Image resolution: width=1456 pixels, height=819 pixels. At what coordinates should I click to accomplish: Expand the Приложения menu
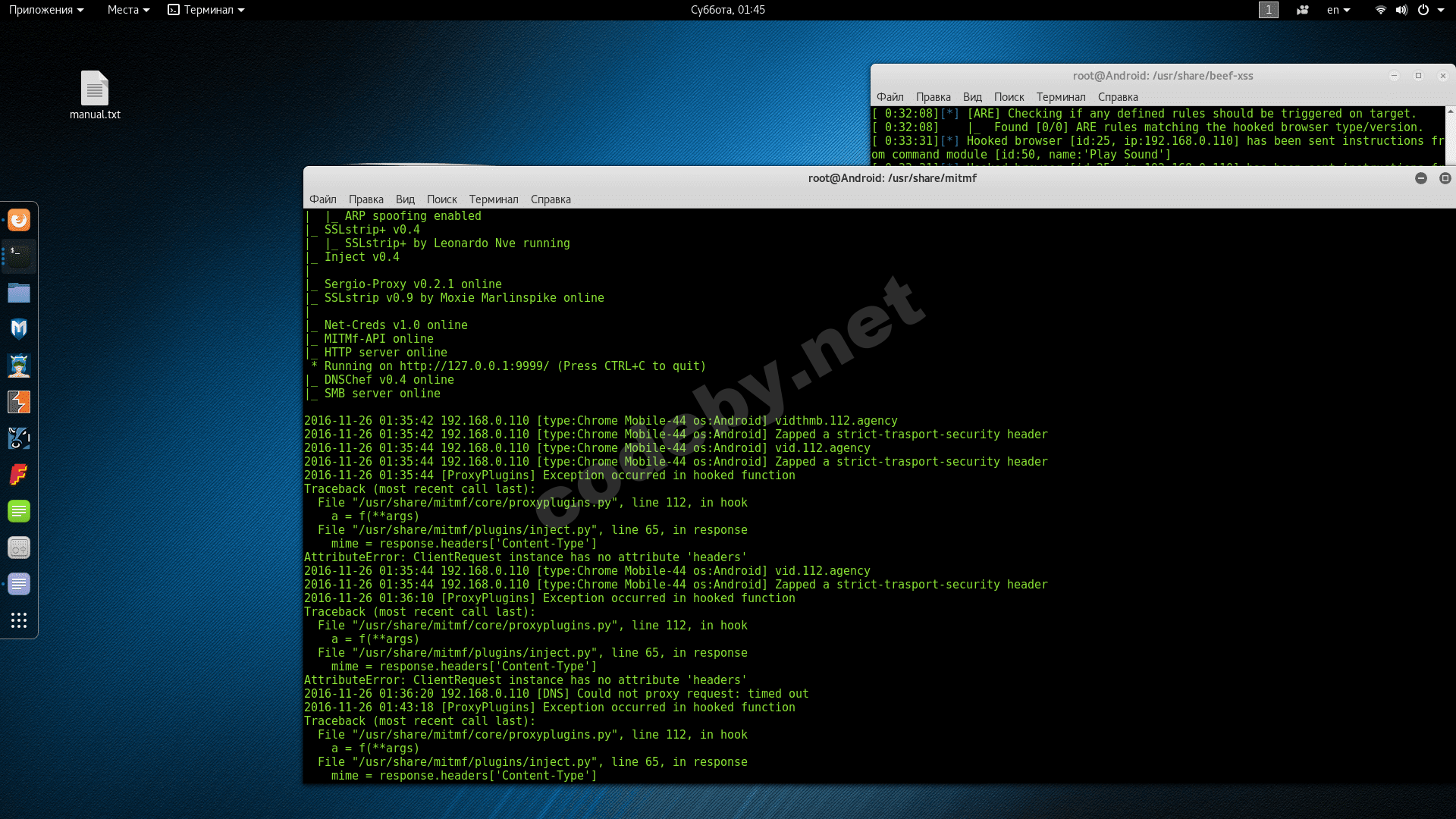45,10
